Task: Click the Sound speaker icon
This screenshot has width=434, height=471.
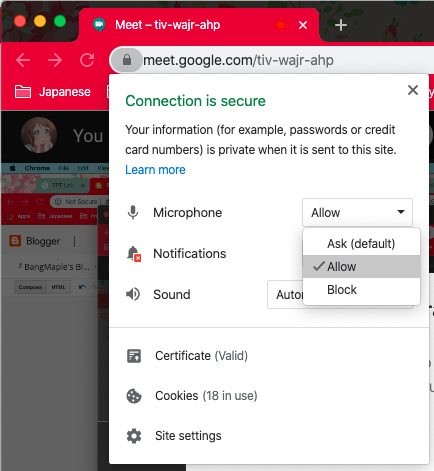Action: pos(133,294)
